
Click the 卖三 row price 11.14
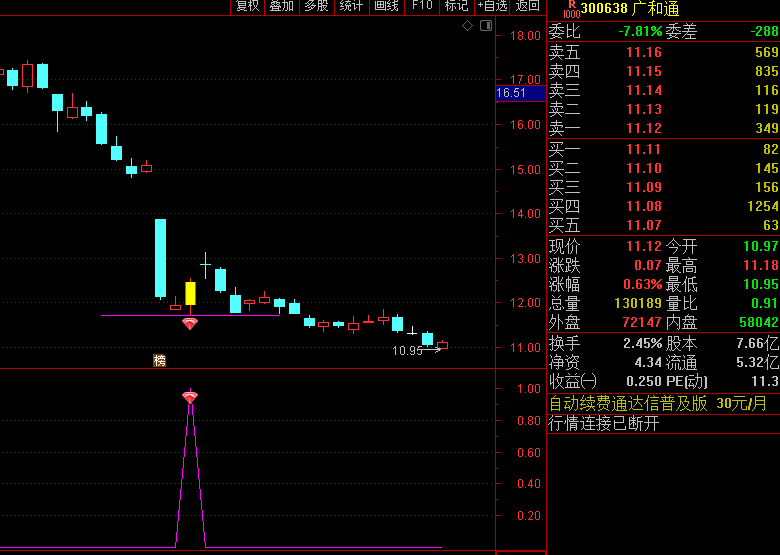(644, 90)
